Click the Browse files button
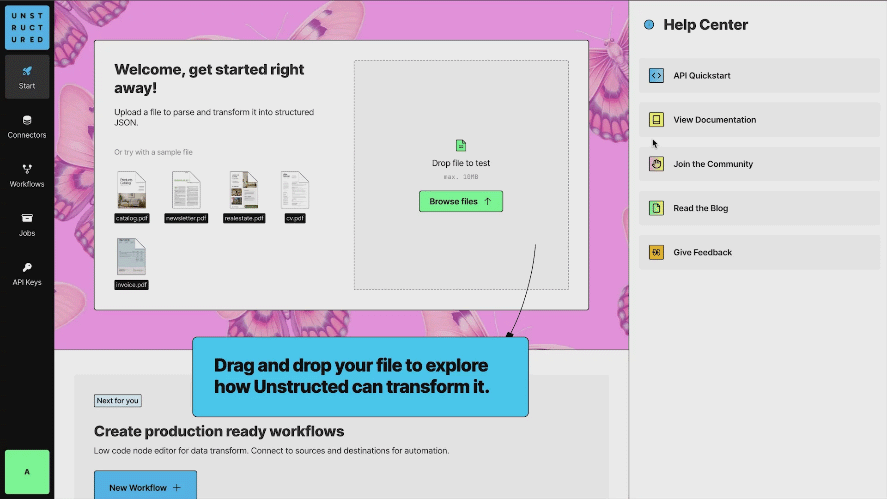The image size is (887, 499). click(460, 201)
